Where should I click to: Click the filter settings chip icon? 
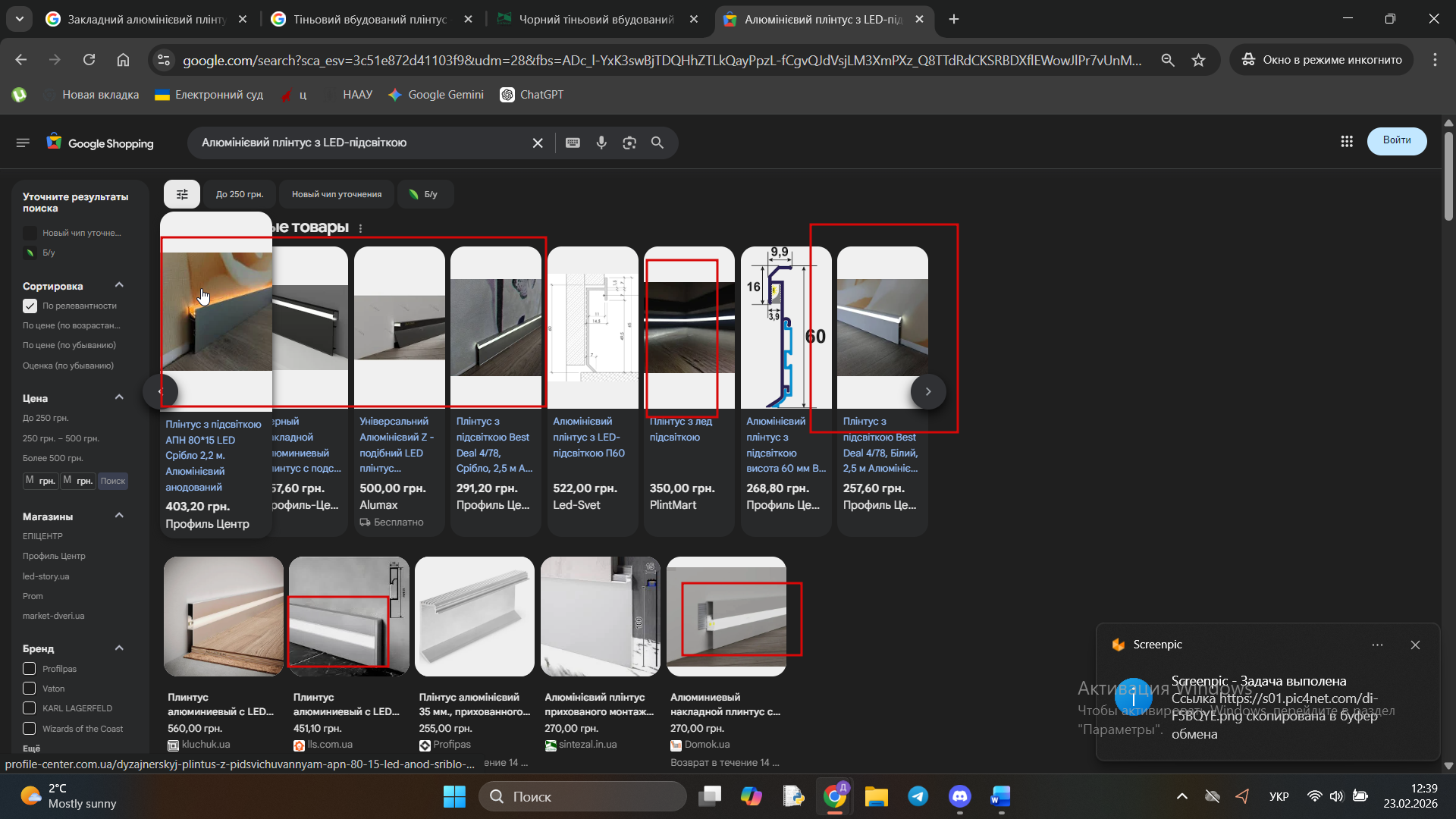pos(182,194)
